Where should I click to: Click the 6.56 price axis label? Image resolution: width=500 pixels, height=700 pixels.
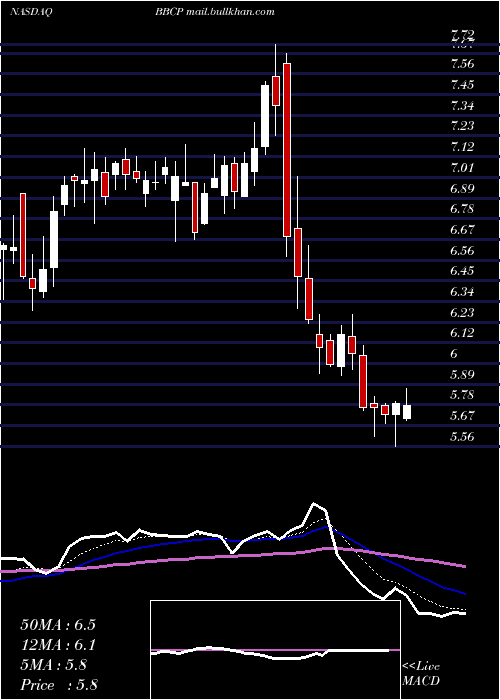pos(462,250)
